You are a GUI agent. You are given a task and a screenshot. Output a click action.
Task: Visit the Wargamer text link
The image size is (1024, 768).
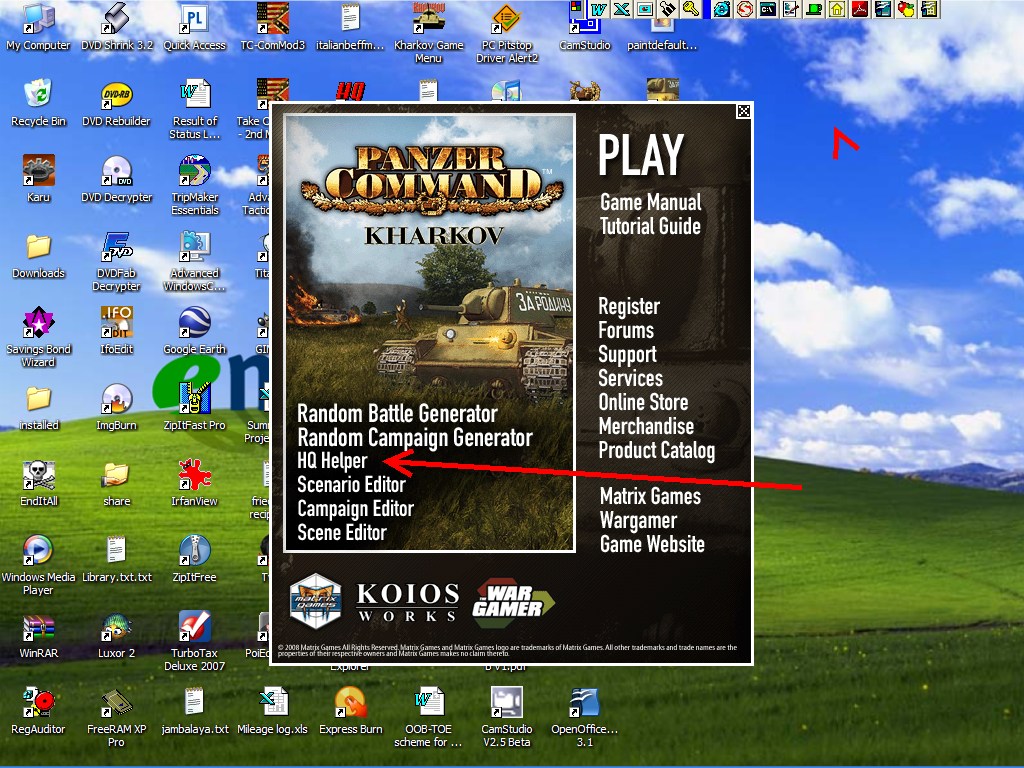pos(638,520)
